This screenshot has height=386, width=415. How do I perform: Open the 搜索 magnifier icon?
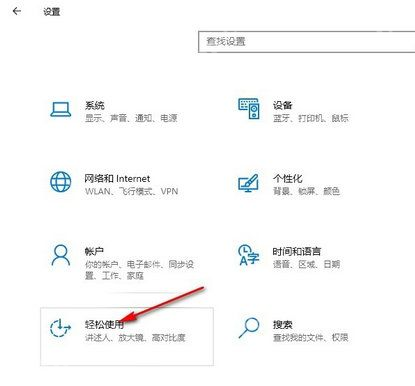(x=249, y=328)
